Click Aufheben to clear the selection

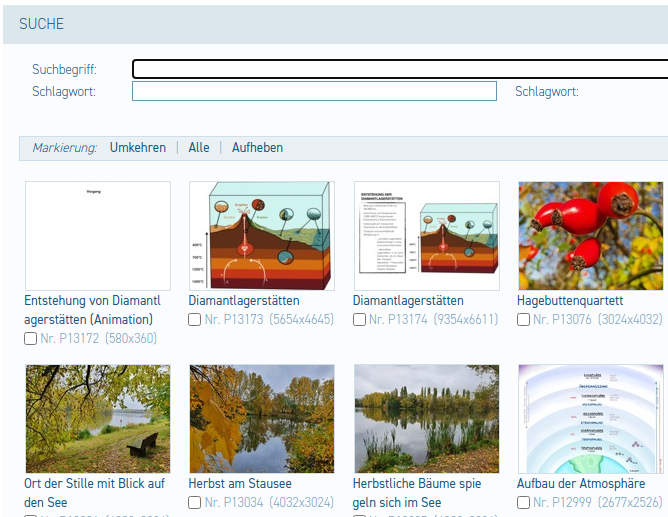click(257, 148)
